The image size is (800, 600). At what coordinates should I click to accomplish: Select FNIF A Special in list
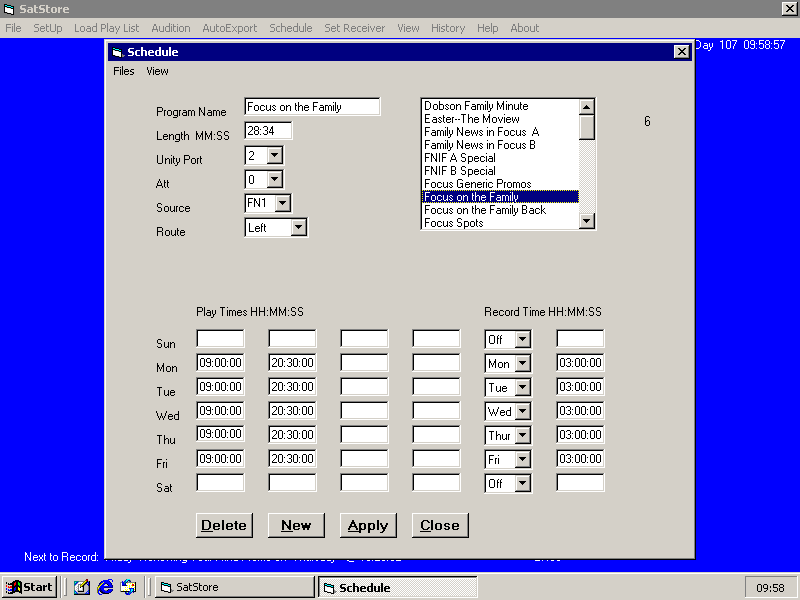pyautogui.click(x=500, y=158)
